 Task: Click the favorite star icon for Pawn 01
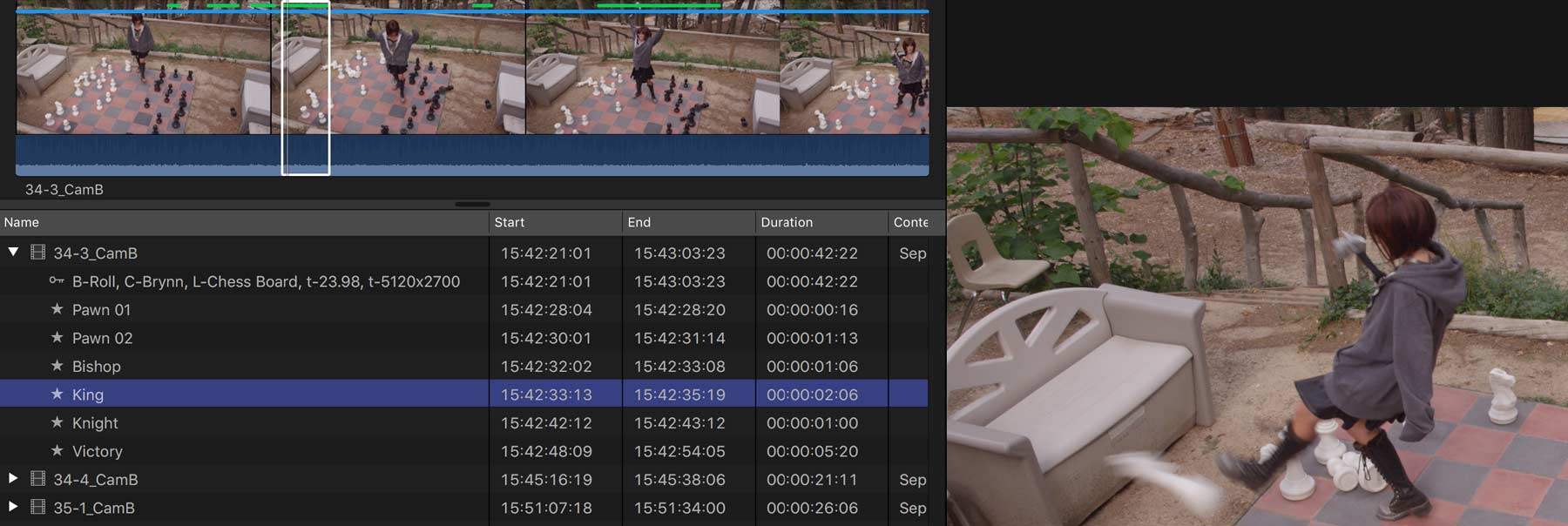click(x=57, y=309)
